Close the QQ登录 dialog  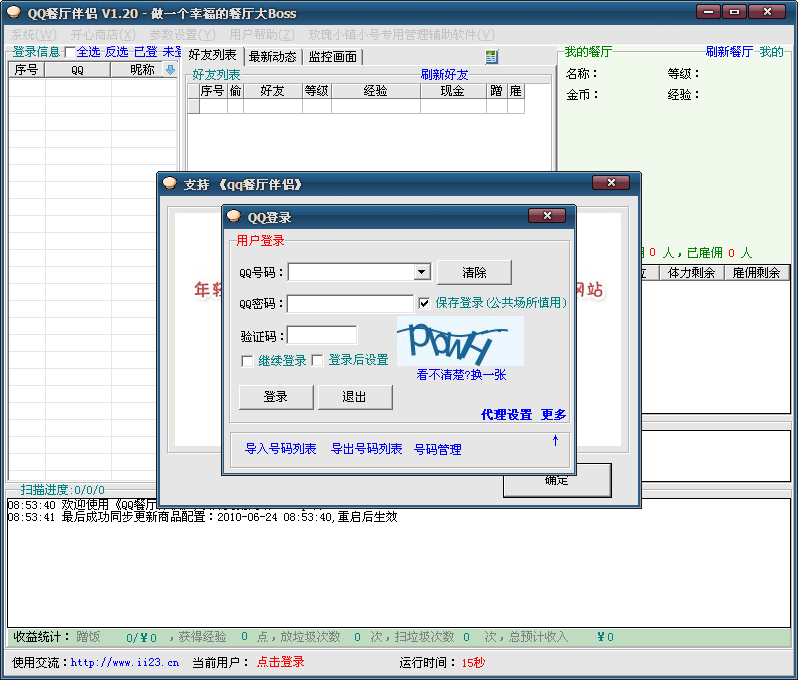547,216
